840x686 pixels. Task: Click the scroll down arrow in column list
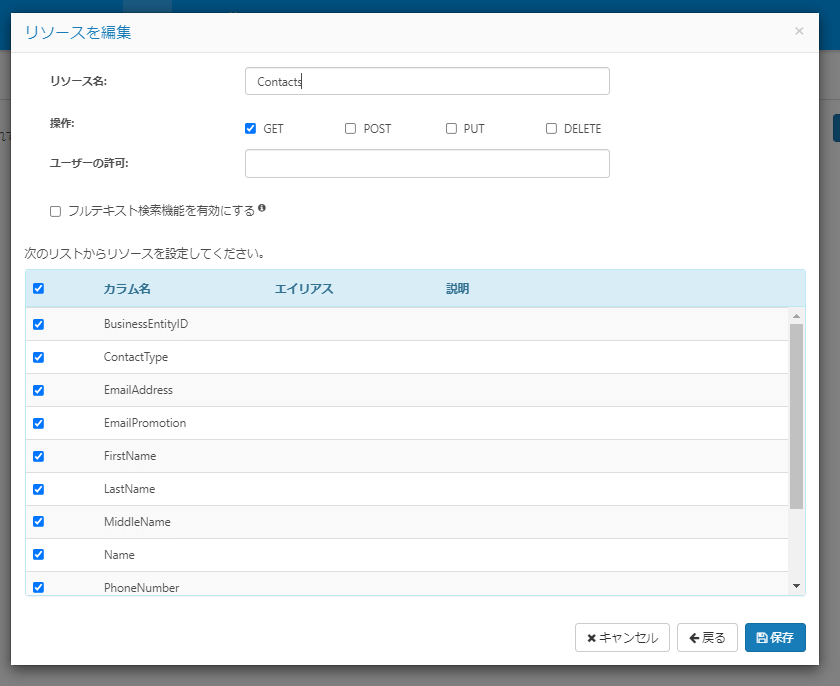(x=796, y=586)
